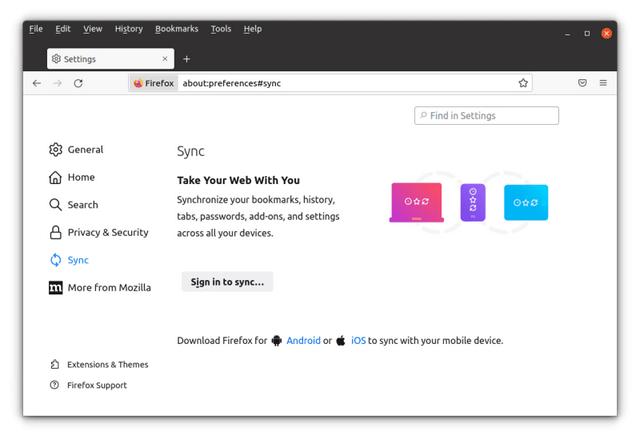Open Privacy & Security settings
This screenshot has width=640, height=440.
98,232
